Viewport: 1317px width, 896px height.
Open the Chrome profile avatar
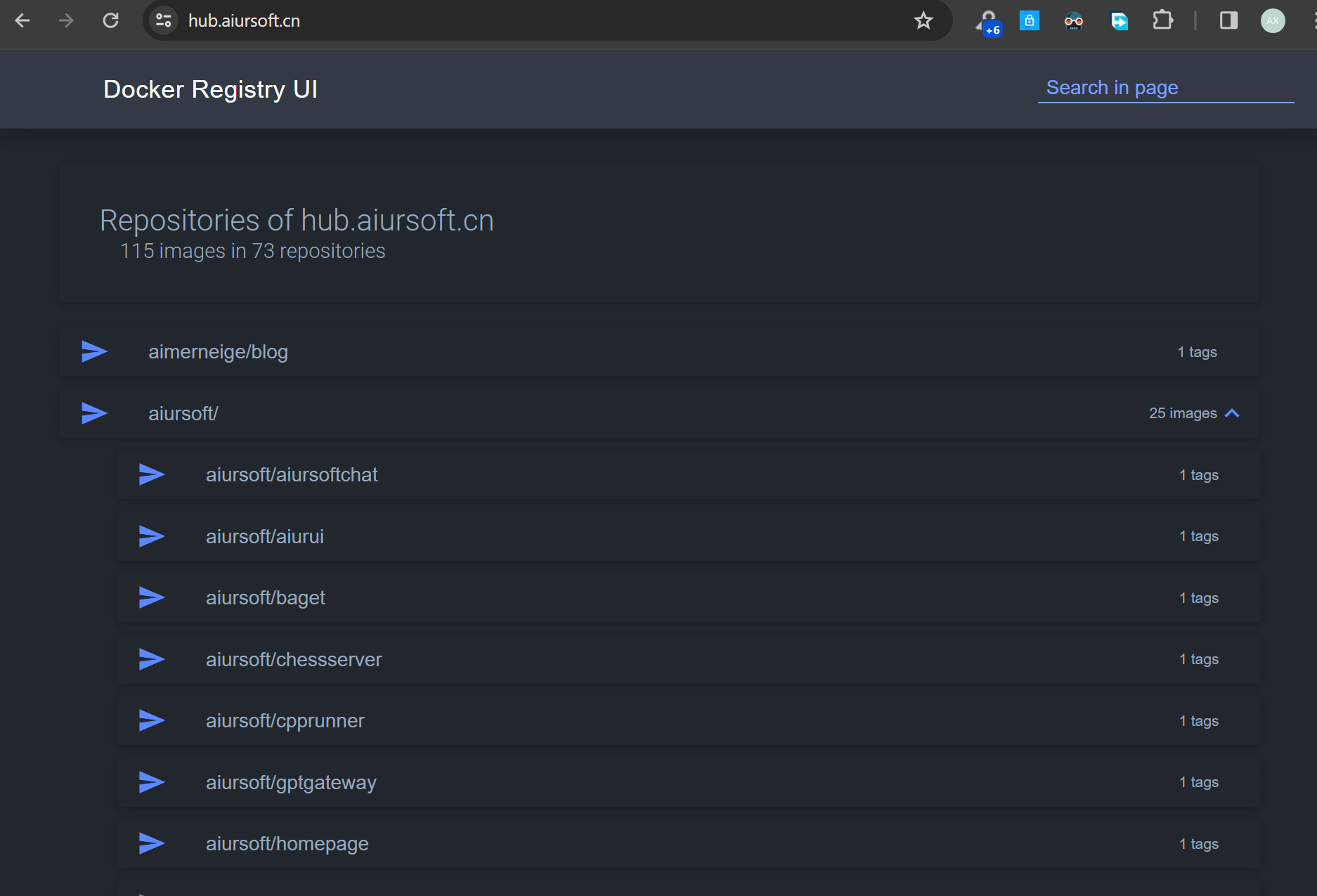(1272, 20)
